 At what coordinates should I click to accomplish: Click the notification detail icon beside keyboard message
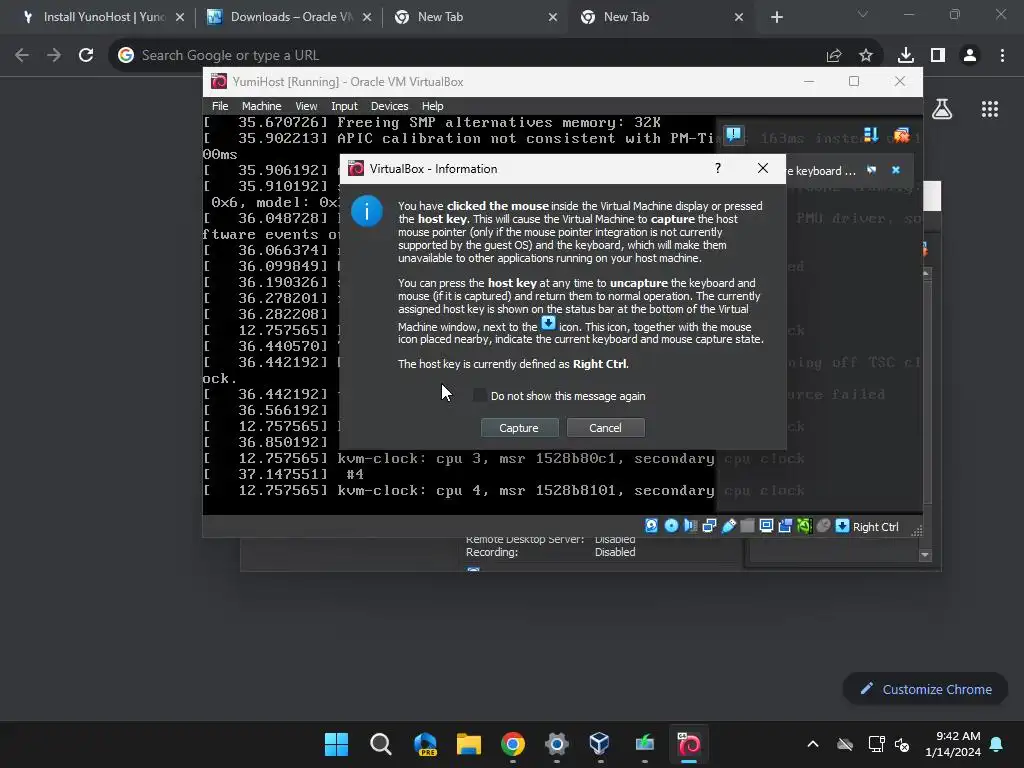pos(871,170)
